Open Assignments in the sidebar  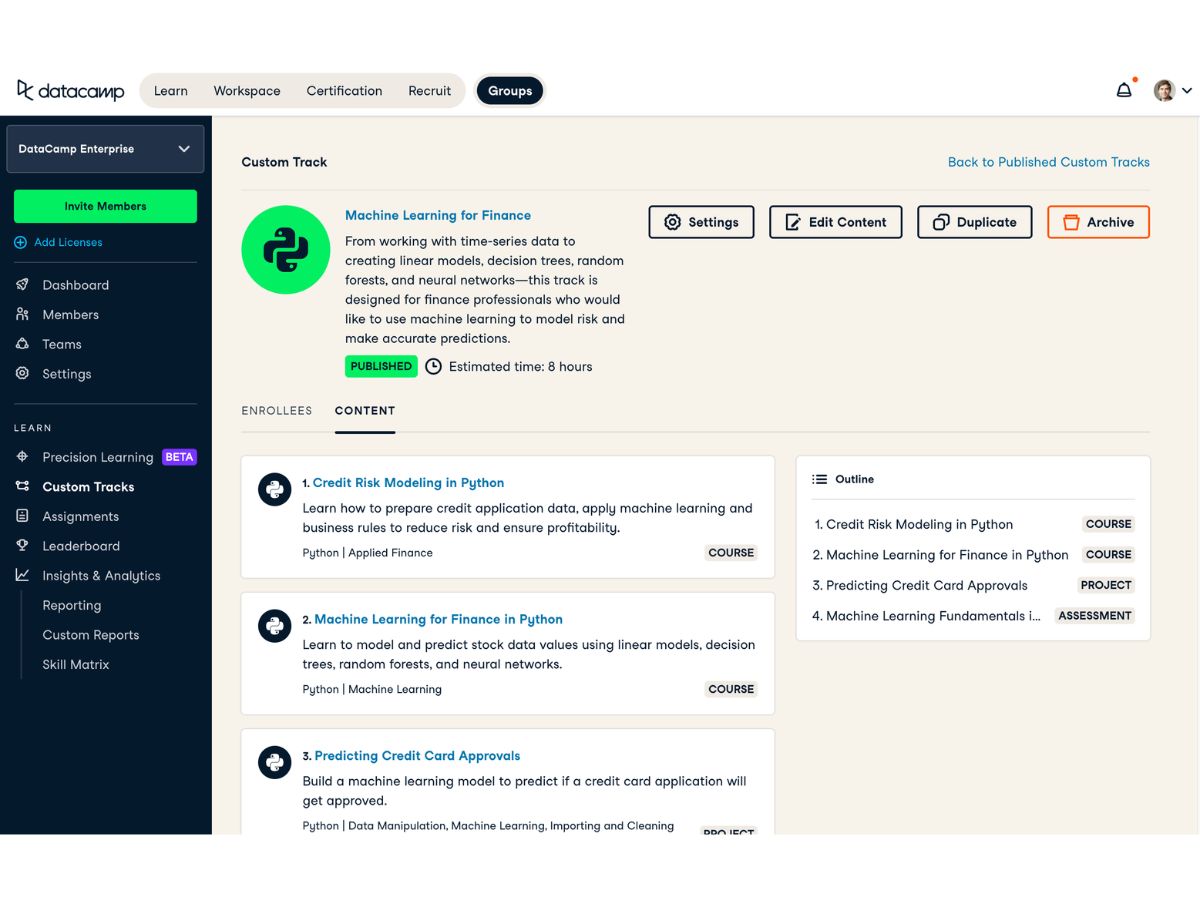(80, 516)
